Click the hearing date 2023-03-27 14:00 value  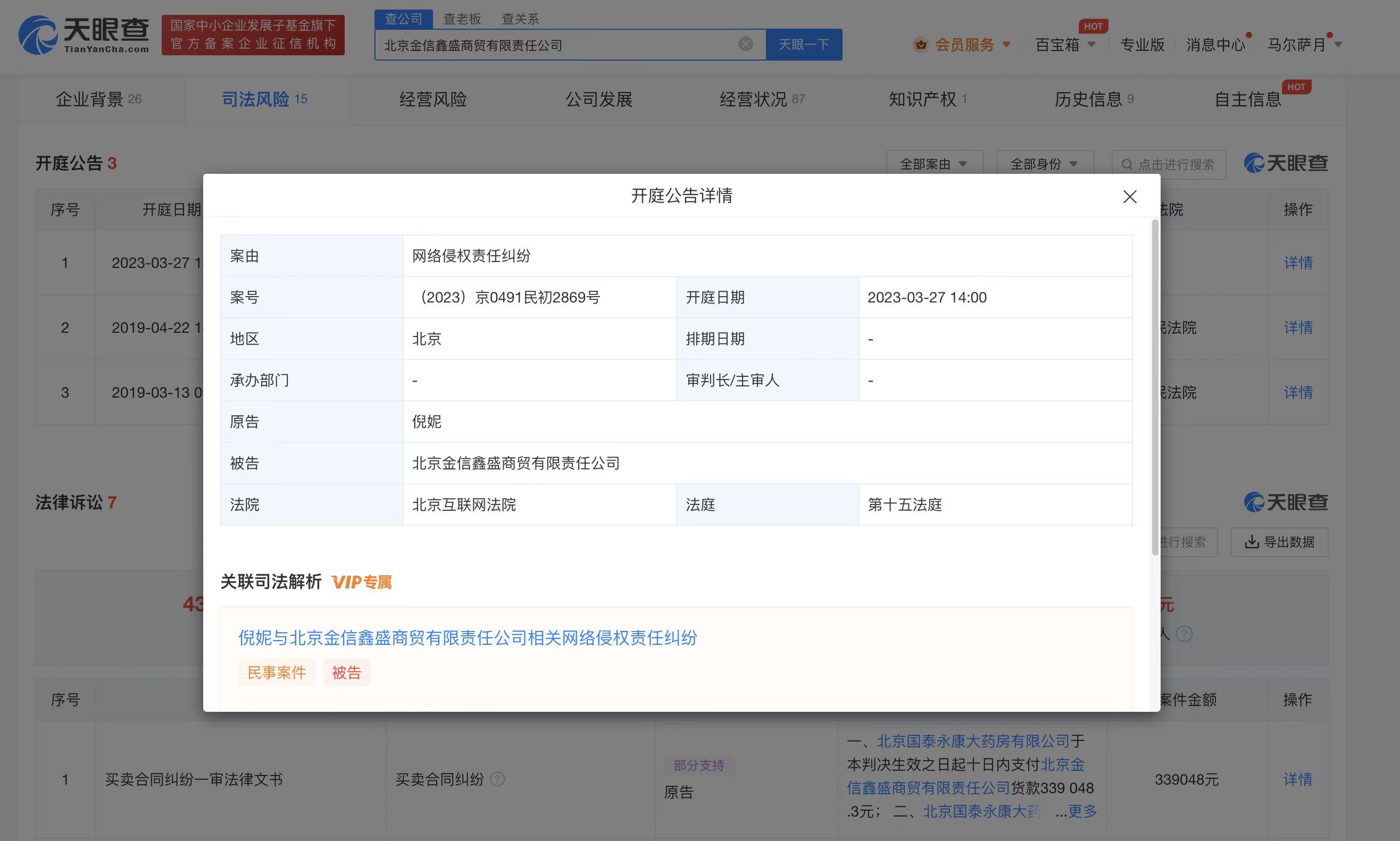(x=927, y=297)
